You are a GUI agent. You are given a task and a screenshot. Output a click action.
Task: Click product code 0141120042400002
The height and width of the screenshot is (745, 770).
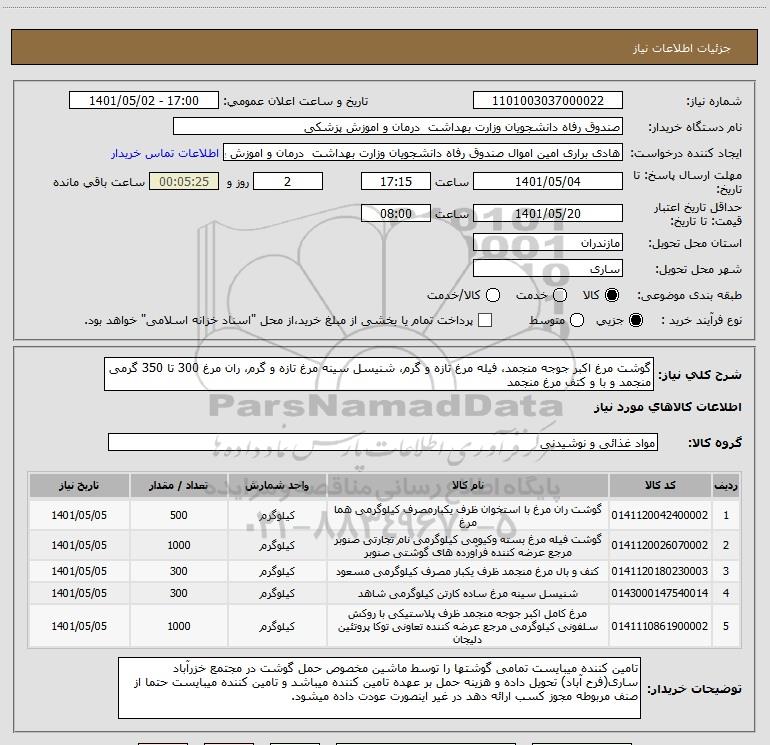click(x=660, y=515)
